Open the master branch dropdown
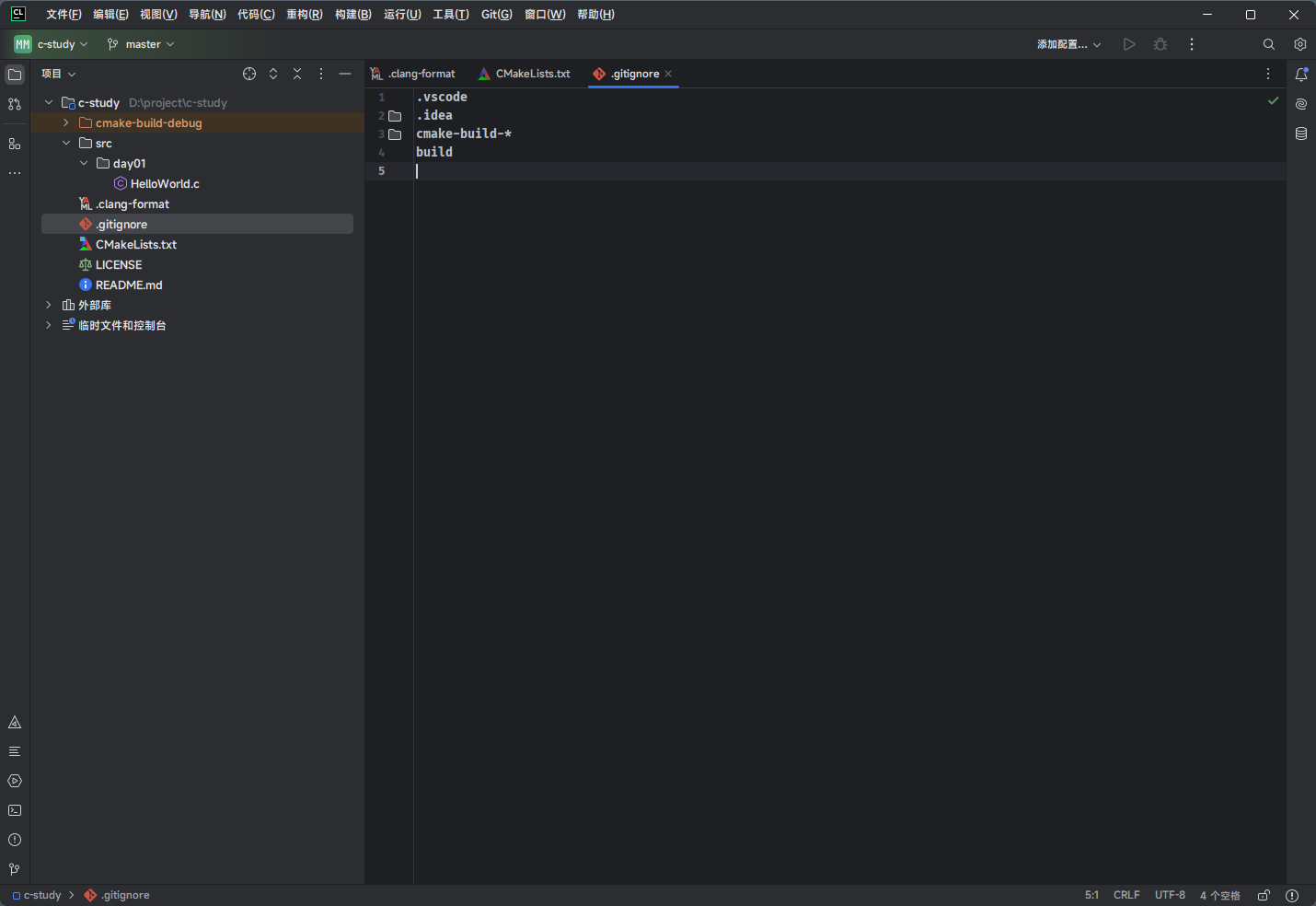 (x=141, y=44)
